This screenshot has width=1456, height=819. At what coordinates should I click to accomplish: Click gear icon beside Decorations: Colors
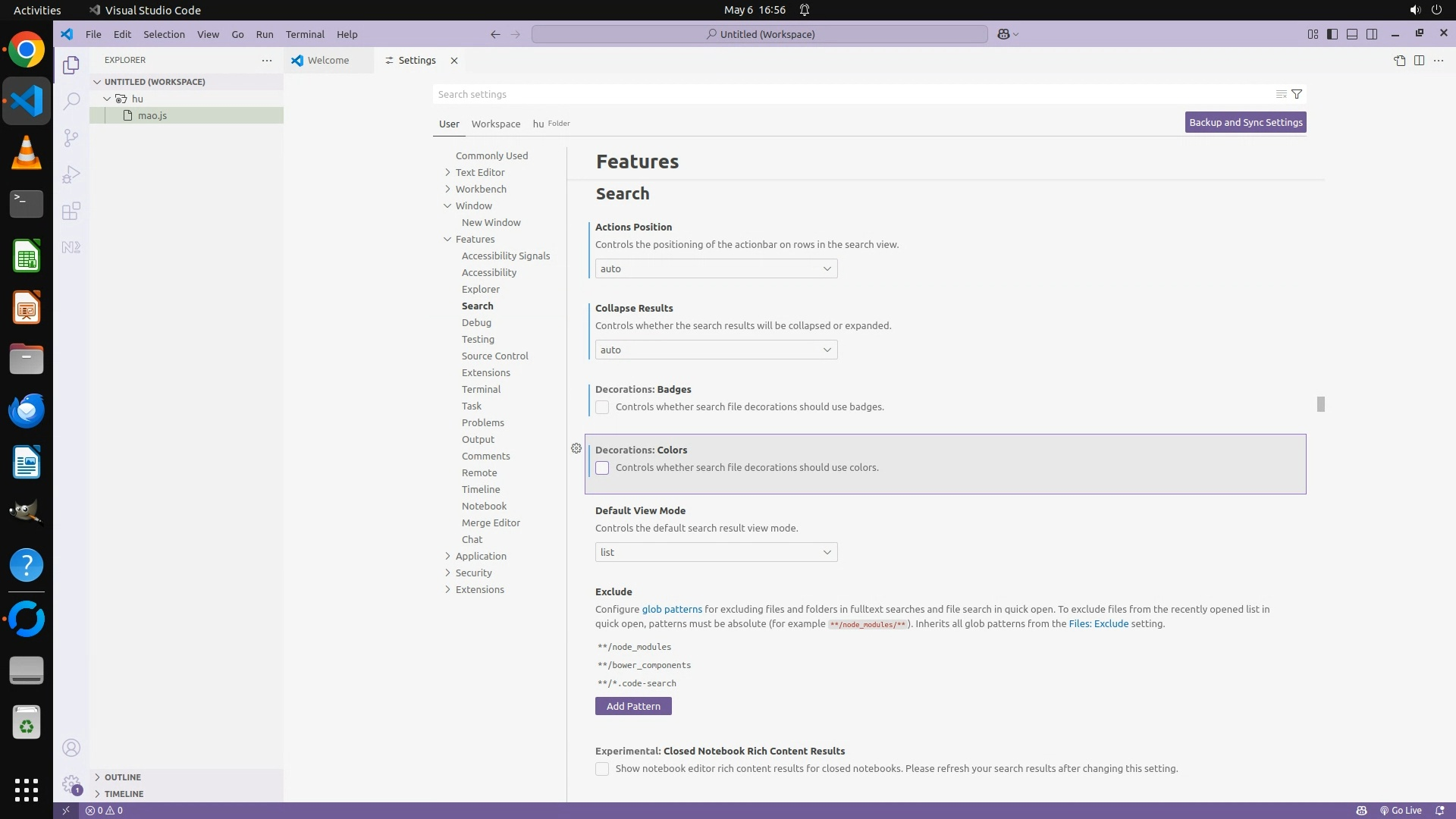click(576, 448)
